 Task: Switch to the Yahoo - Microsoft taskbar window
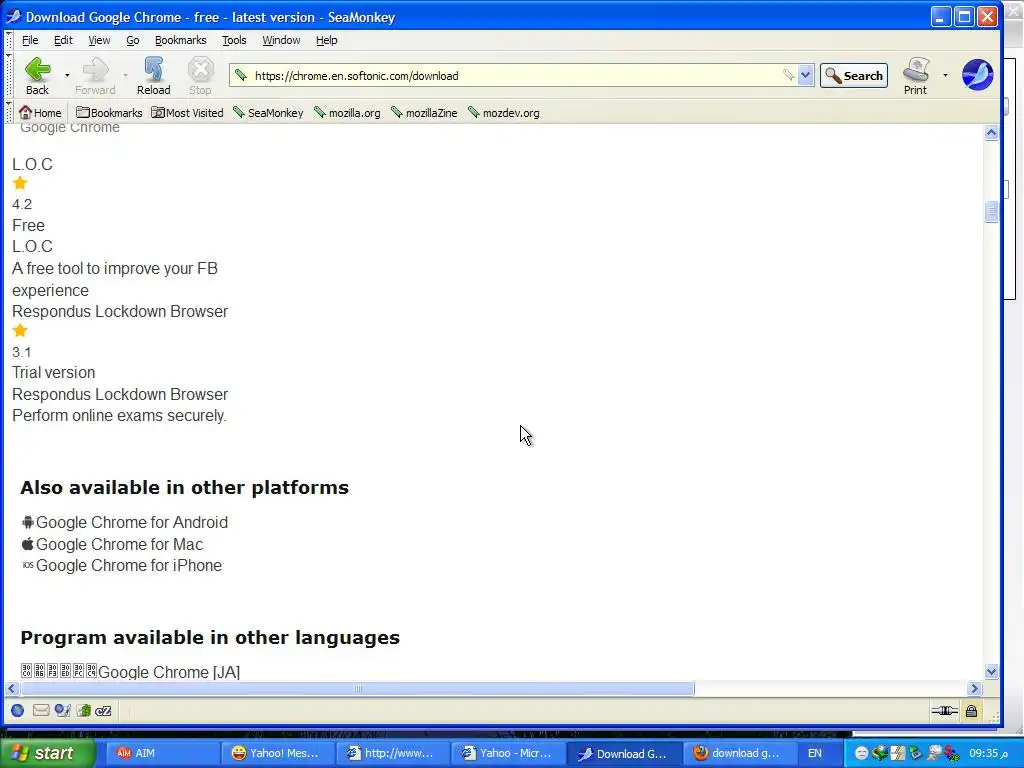(507, 753)
